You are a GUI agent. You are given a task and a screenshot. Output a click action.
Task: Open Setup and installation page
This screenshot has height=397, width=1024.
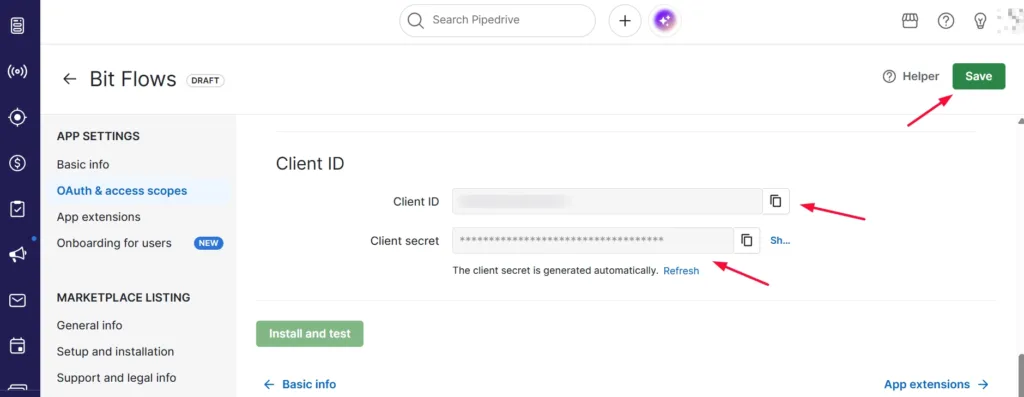click(x=116, y=351)
